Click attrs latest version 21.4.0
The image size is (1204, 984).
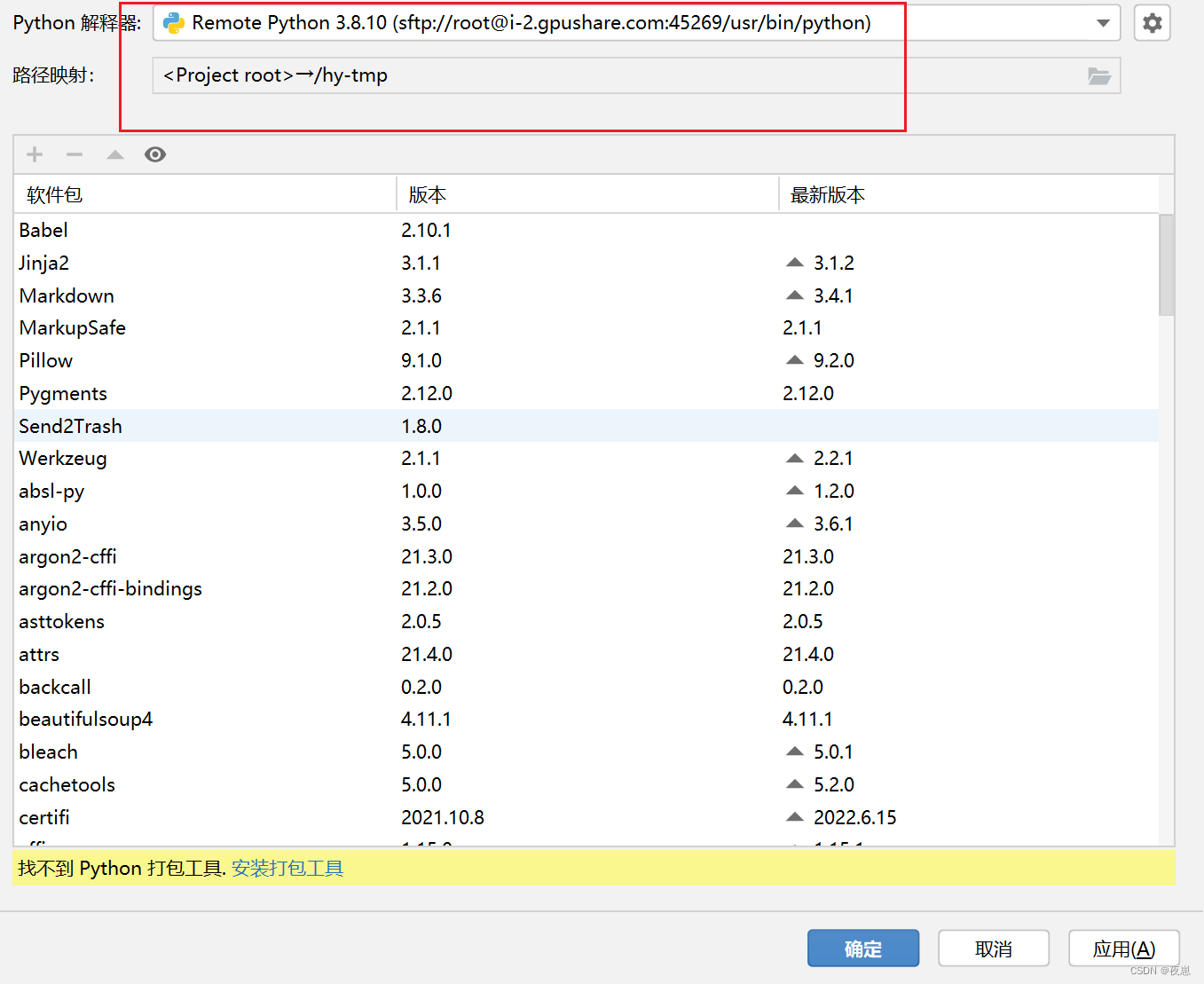(808, 654)
